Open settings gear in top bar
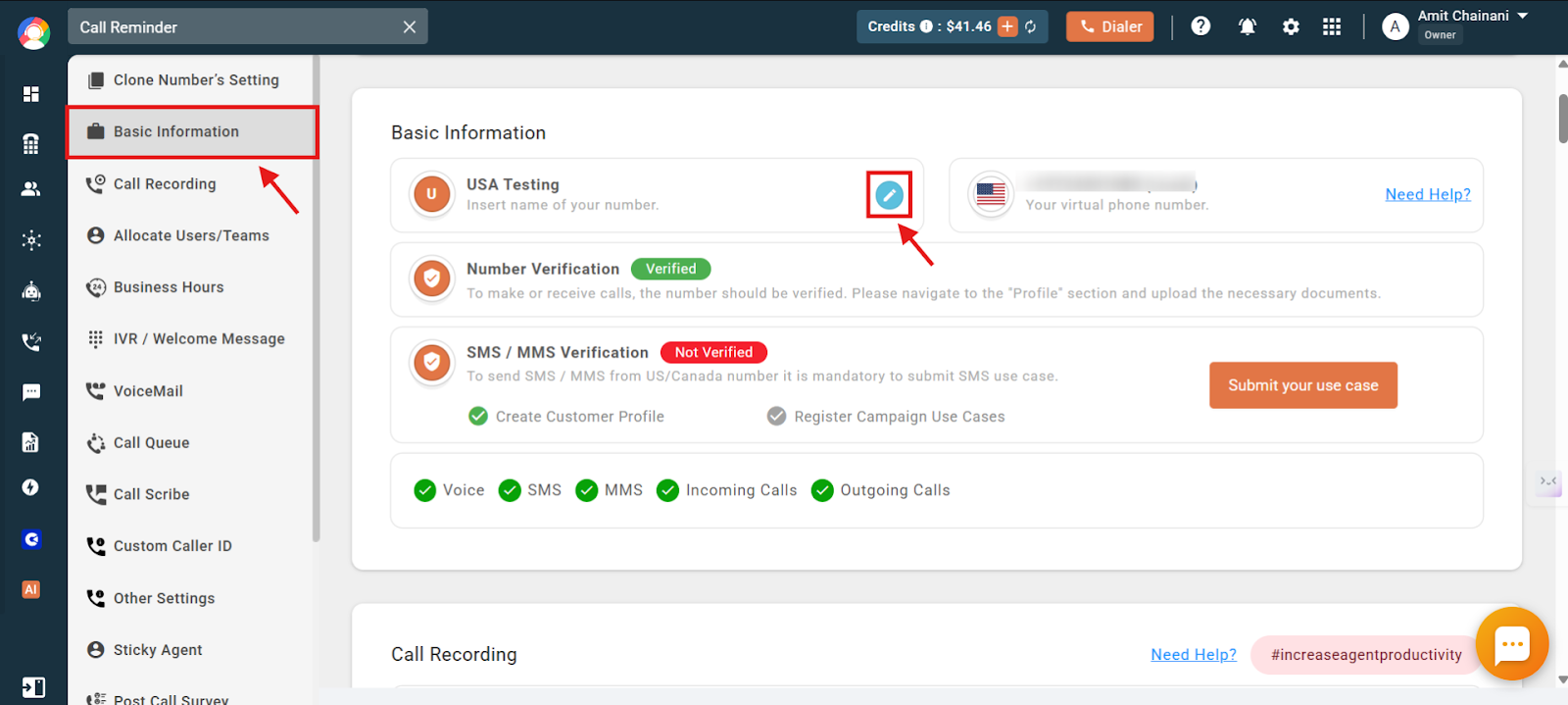This screenshot has width=1568, height=705. [x=1291, y=26]
